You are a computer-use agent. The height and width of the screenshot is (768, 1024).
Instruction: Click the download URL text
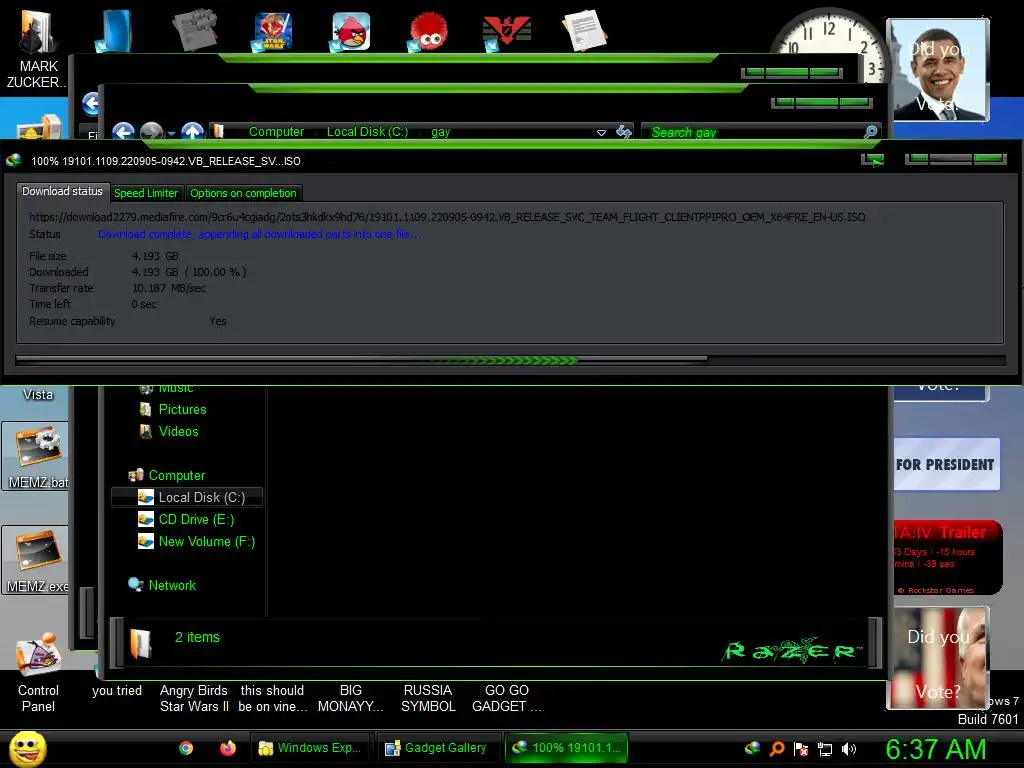tap(447, 217)
